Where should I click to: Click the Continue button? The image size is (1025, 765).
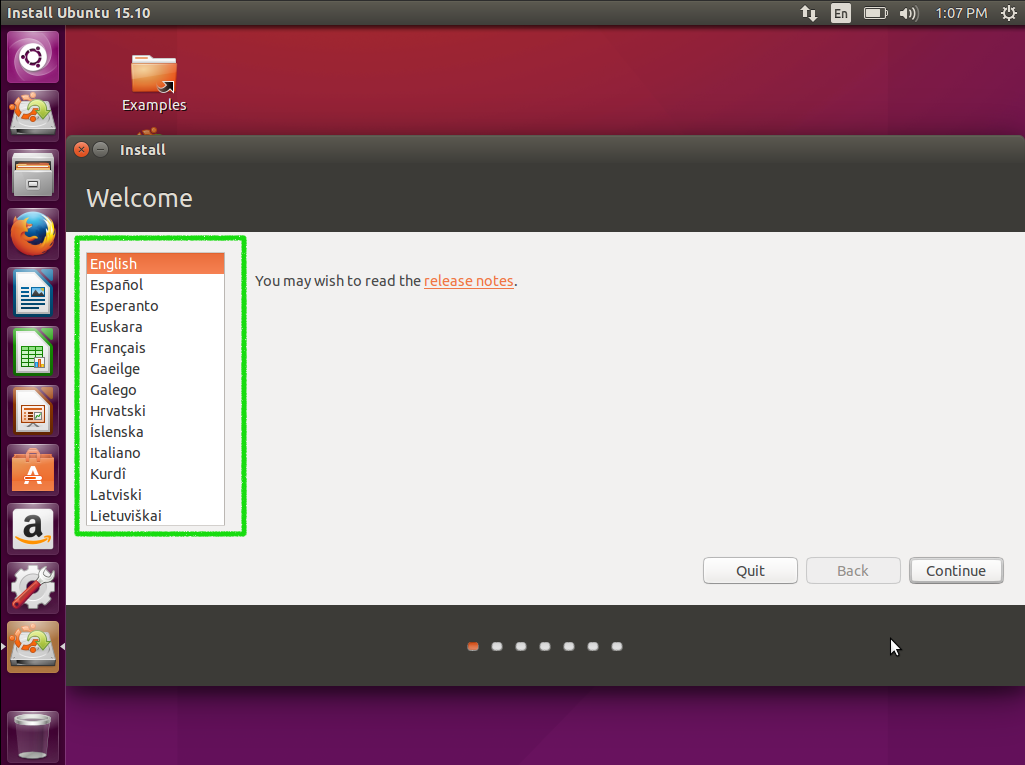(x=956, y=571)
